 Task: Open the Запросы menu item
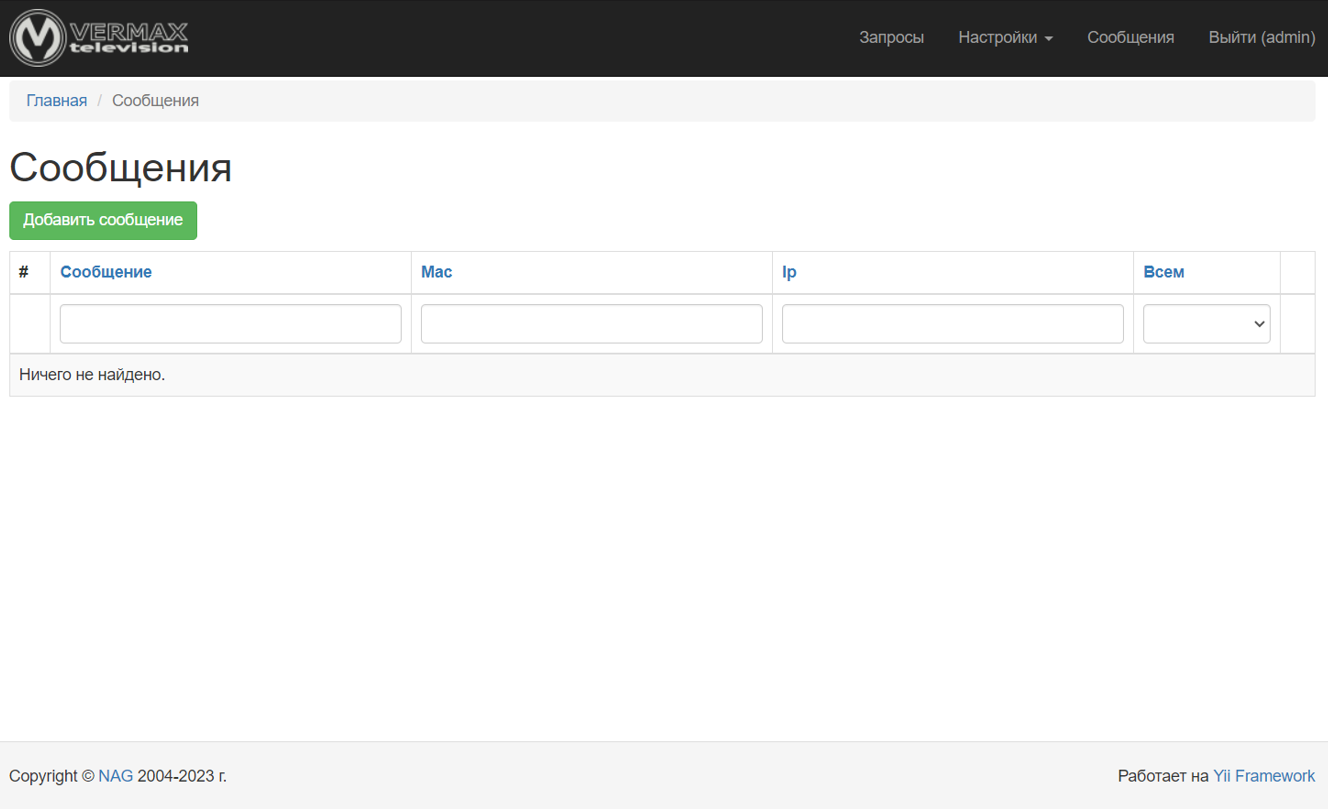tap(891, 38)
